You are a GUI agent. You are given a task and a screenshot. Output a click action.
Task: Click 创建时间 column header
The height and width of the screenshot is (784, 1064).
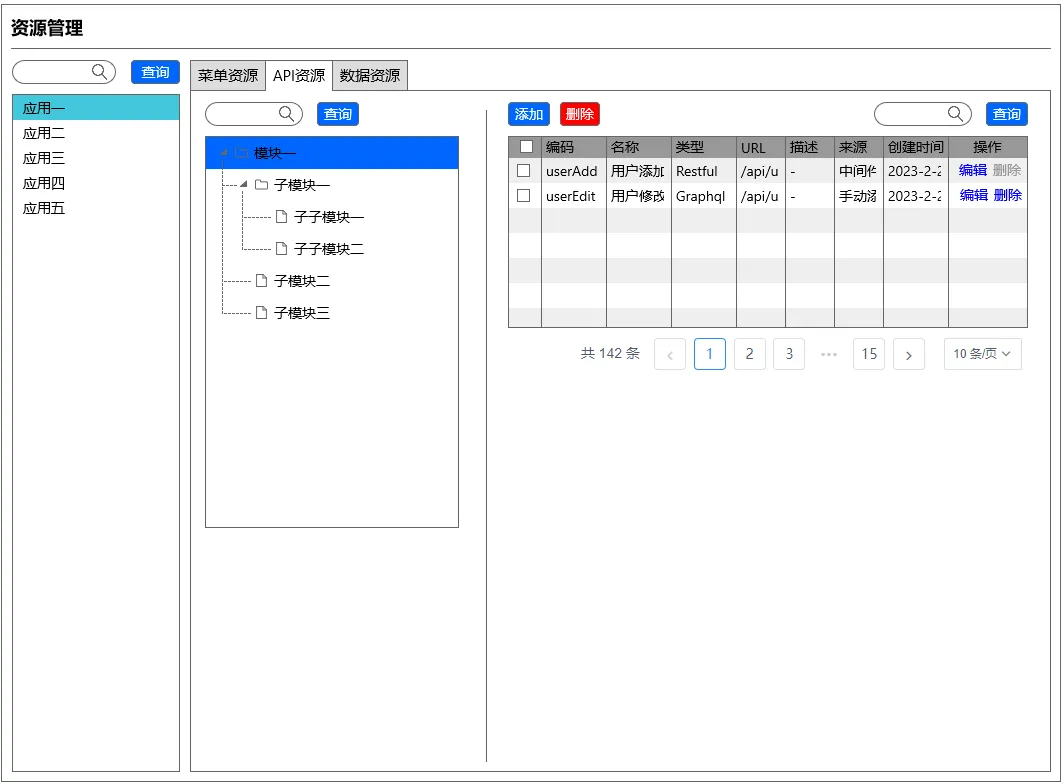pyautogui.click(x=916, y=147)
